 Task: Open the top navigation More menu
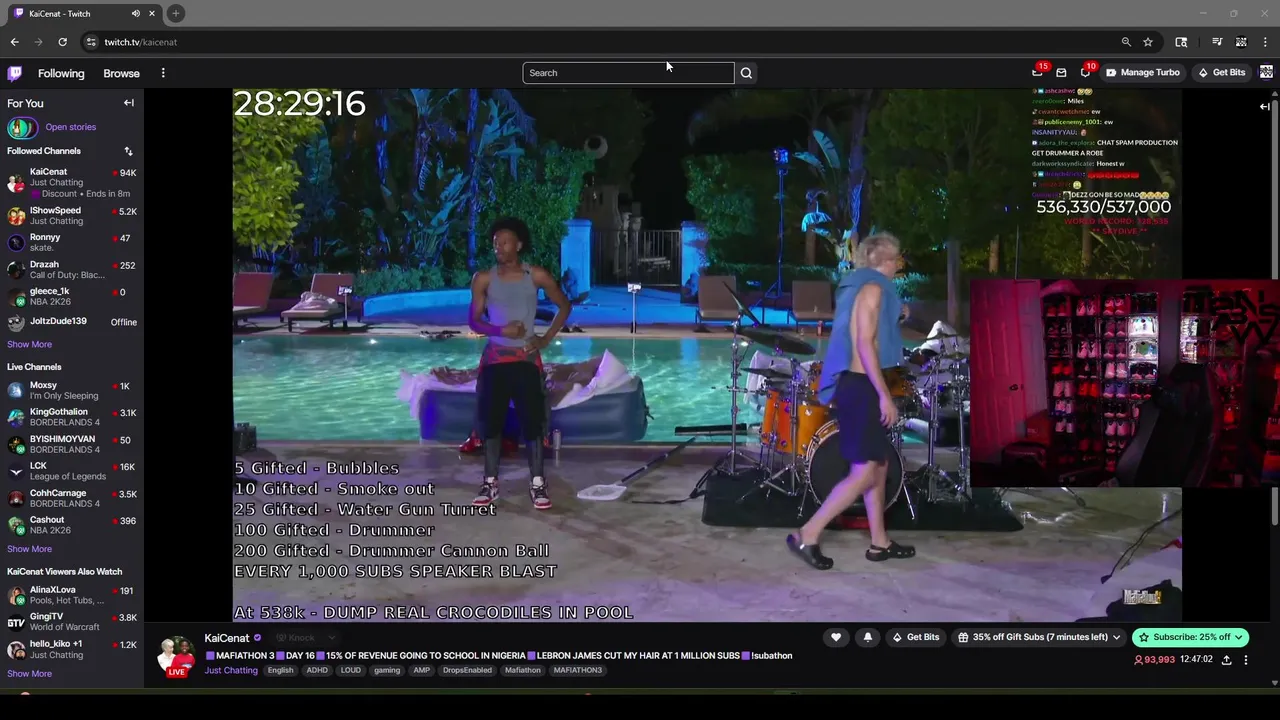pos(163,73)
